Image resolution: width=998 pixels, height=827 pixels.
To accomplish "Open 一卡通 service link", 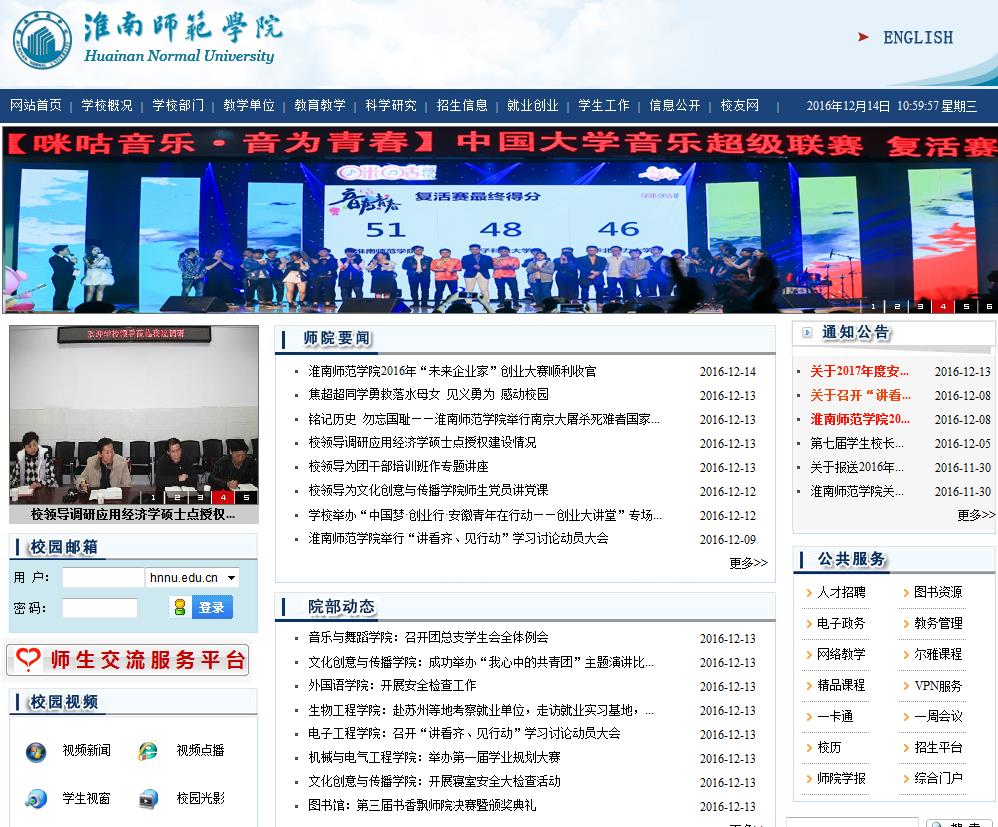I will point(834,716).
